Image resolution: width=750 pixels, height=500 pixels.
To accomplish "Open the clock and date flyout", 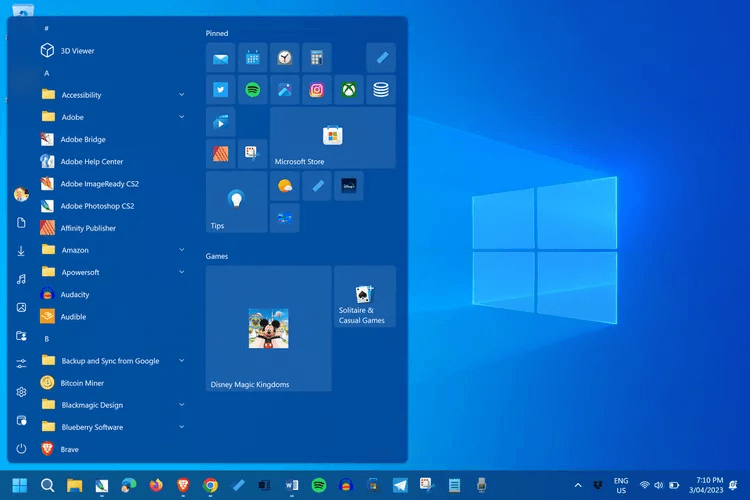I will (706, 485).
